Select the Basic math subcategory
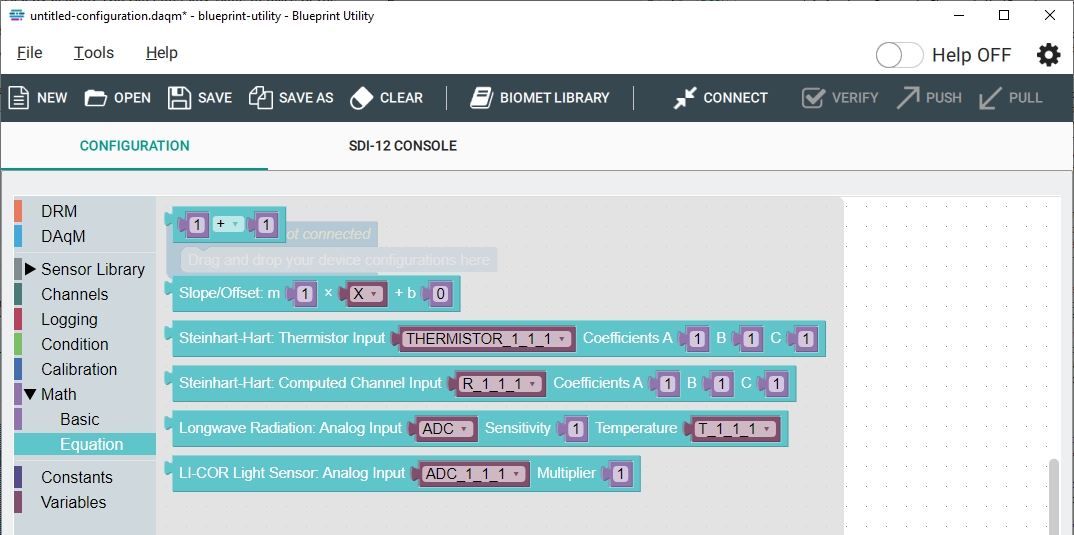 click(79, 419)
